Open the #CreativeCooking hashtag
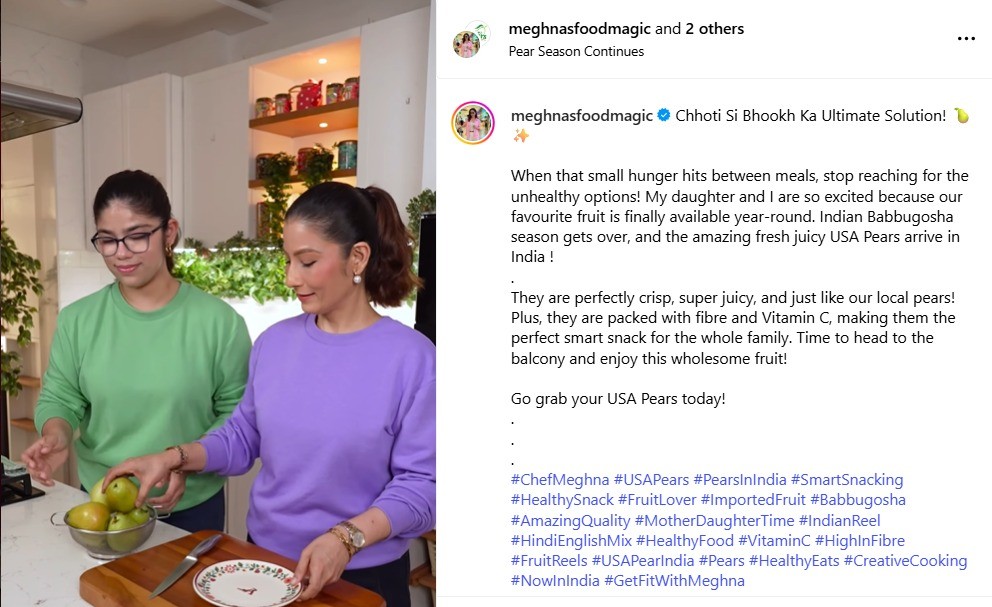The height and width of the screenshot is (607, 992). tap(905, 561)
